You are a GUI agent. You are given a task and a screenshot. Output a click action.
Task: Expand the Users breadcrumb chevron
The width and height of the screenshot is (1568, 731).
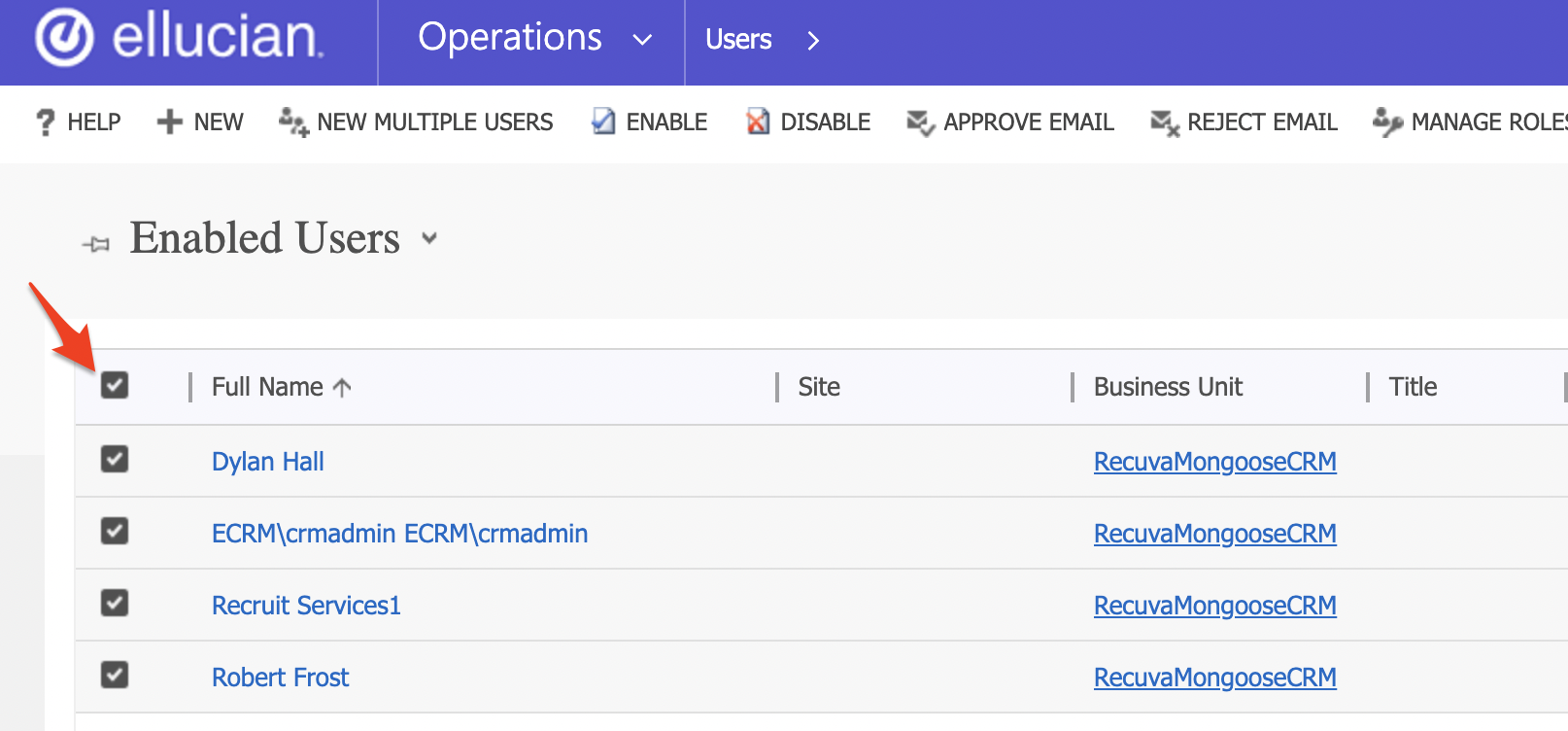point(813,41)
